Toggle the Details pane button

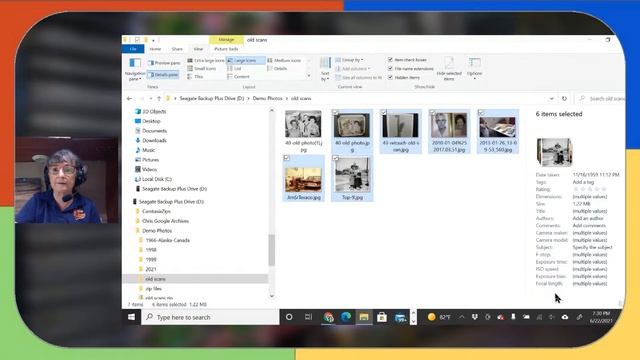coord(163,75)
